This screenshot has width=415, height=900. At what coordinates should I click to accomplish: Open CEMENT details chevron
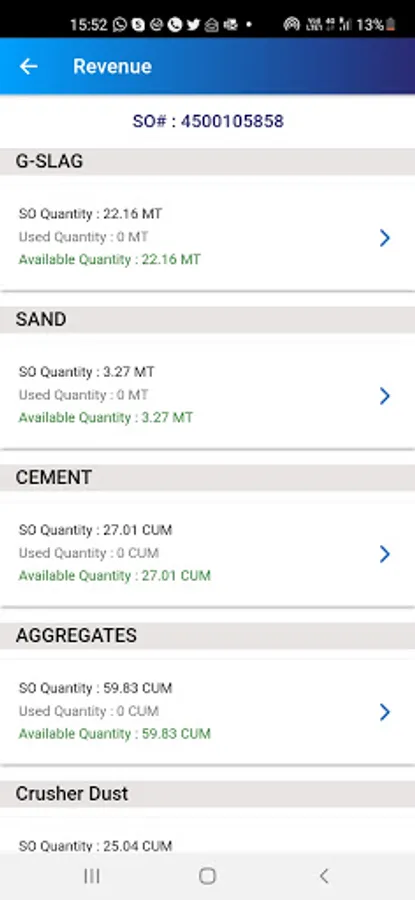click(x=385, y=554)
